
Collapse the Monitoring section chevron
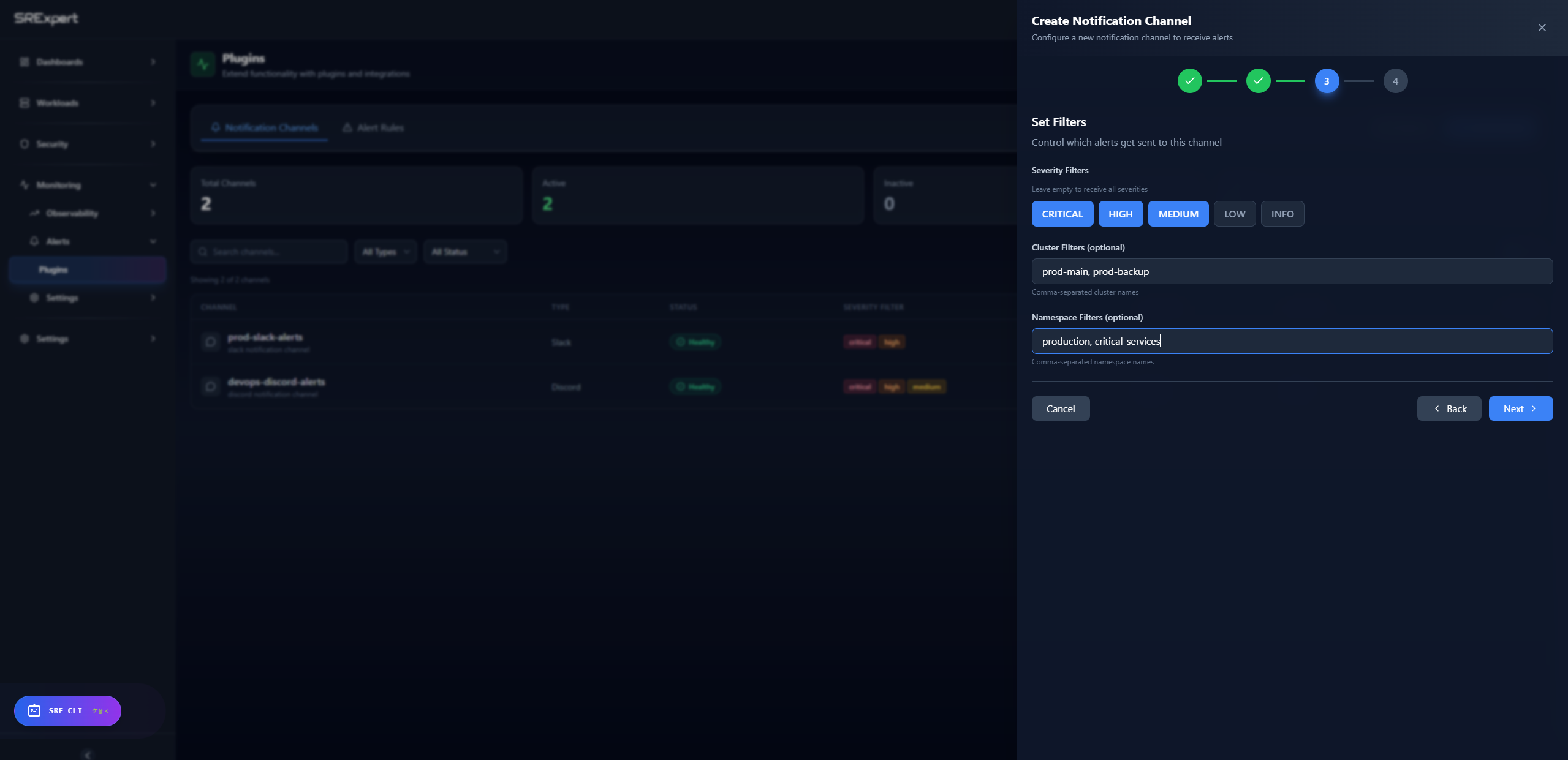point(153,185)
